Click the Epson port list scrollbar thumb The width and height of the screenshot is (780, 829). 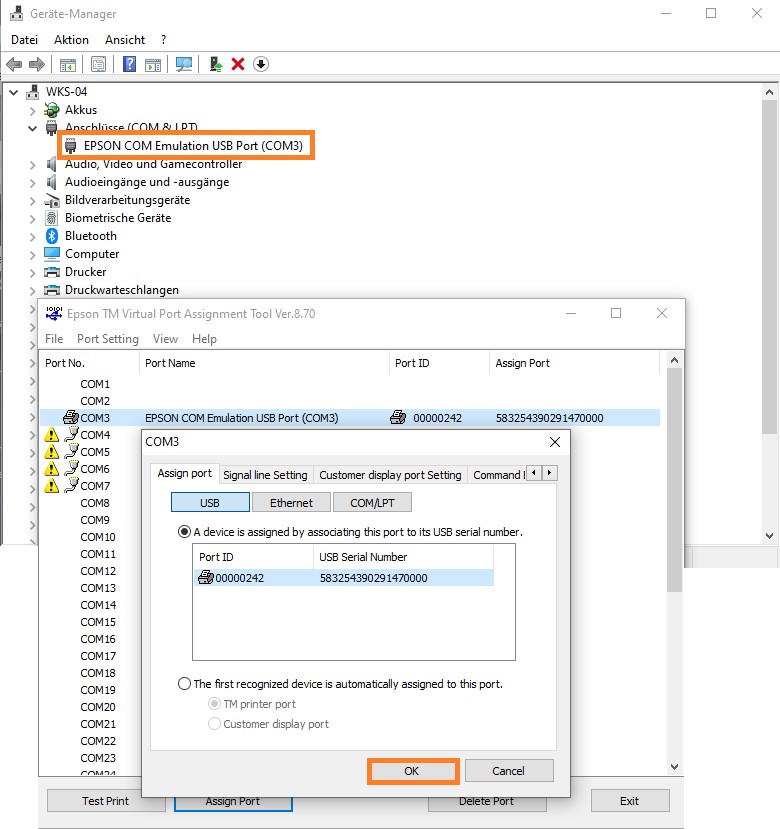click(674, 480)
